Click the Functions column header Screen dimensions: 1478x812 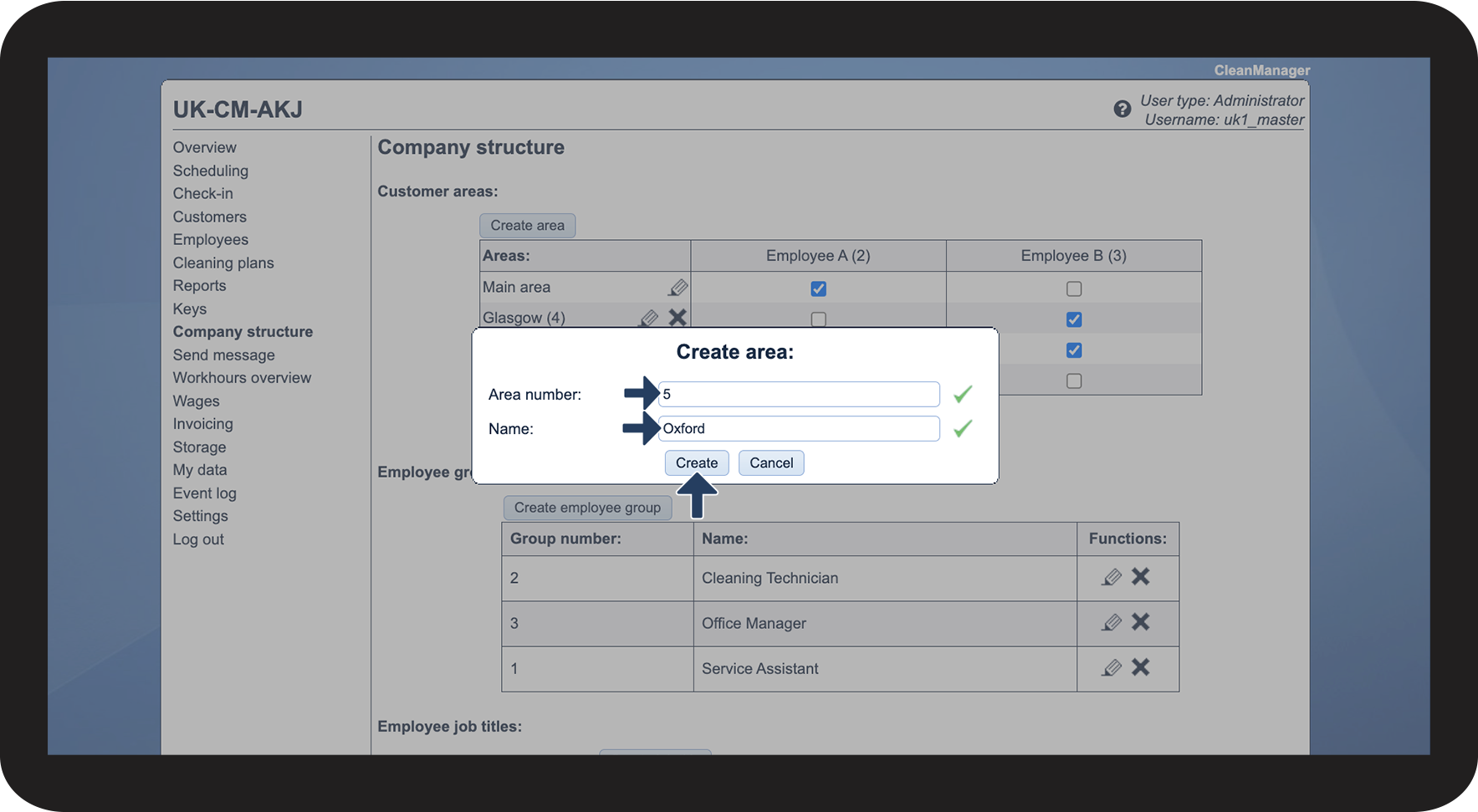1128,539
